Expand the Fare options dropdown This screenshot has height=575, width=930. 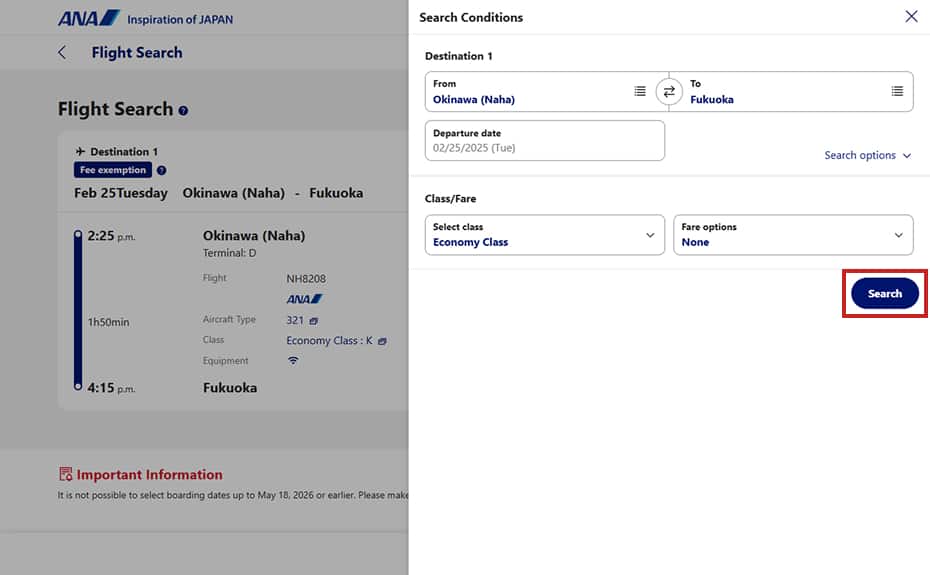click(793, 235)
